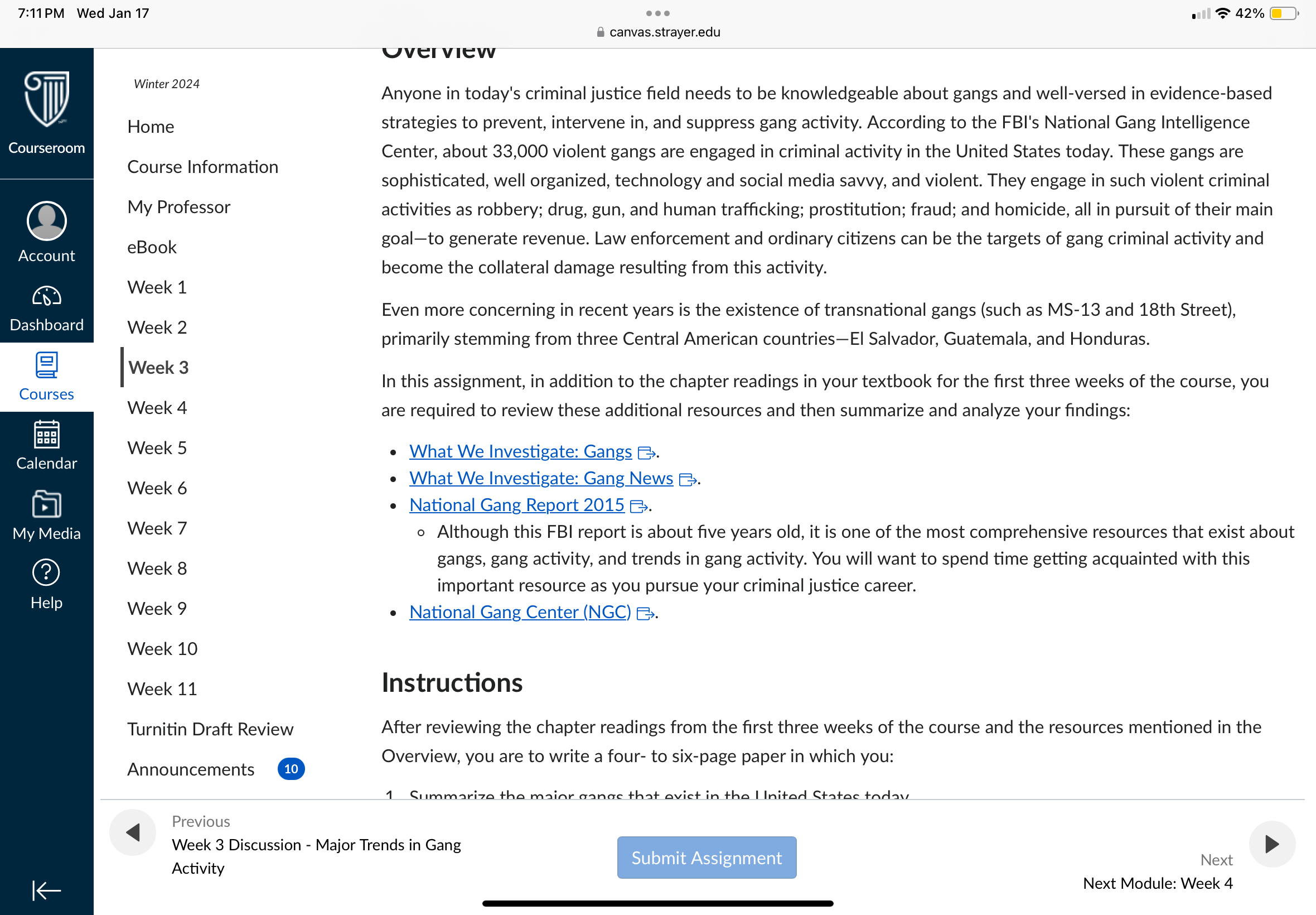This screenshot has height=915, width=1316.
Task: Click the Submit Assignment button
Action: point(707,858)
